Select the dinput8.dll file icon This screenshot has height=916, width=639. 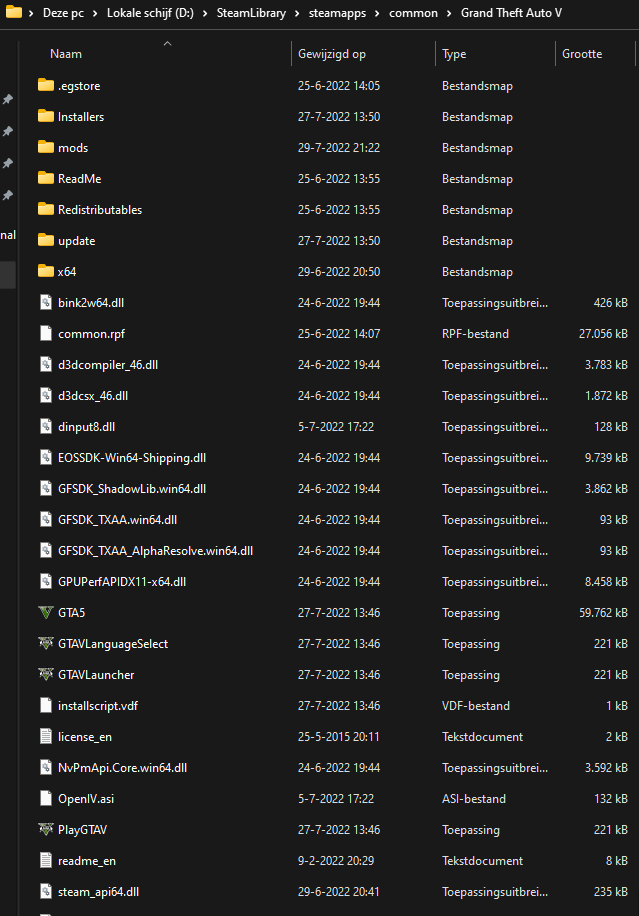[46, 426]
